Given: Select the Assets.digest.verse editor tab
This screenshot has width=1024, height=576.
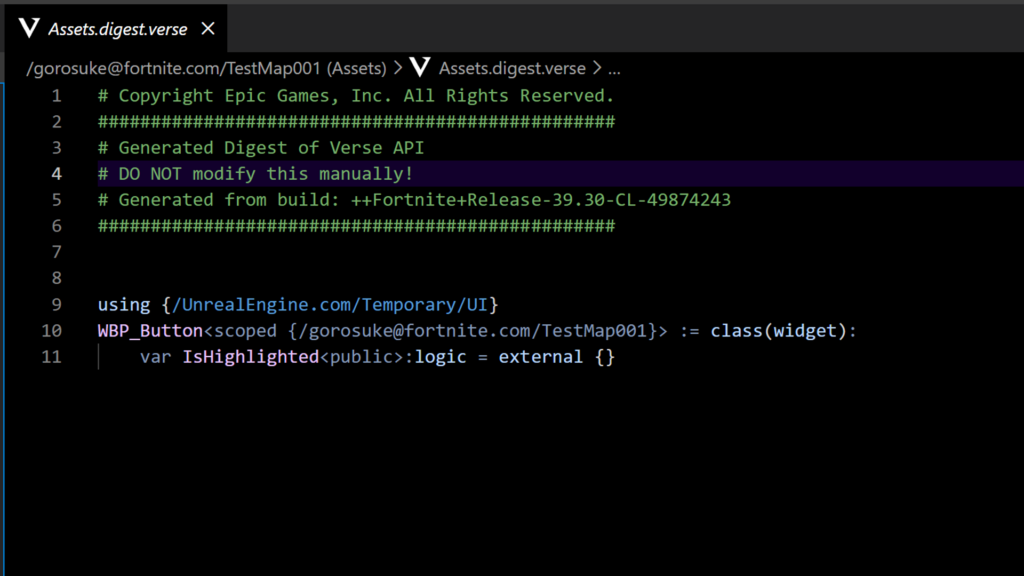Looking at the screenshot, I should tap(117, 29).
